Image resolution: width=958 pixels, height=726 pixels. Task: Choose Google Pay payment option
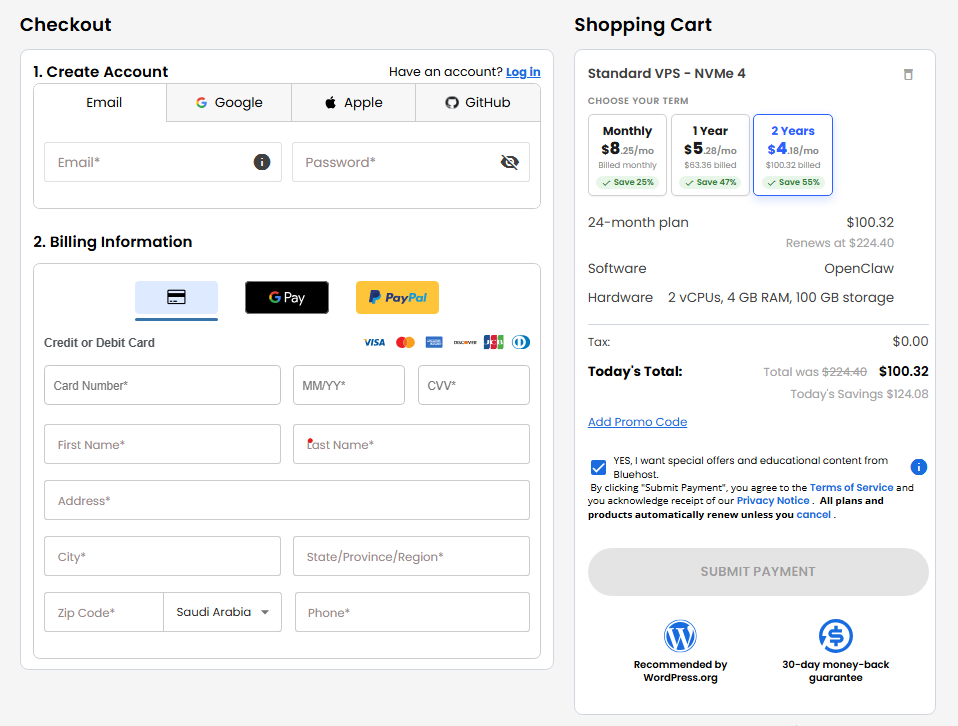click(287, 298)
